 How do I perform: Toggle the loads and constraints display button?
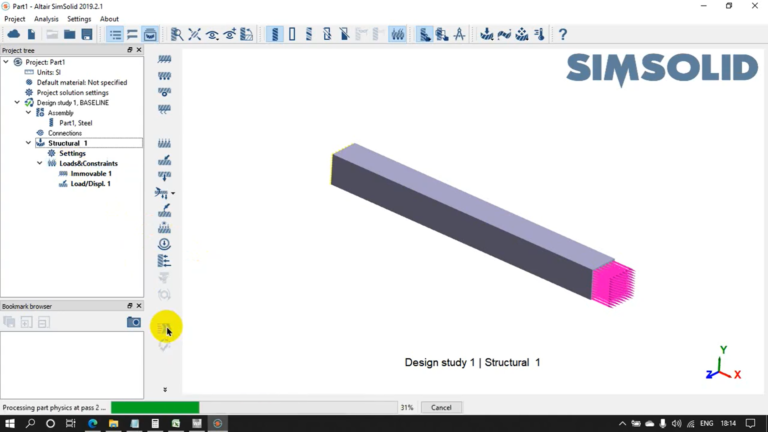[x=398, y=34]
